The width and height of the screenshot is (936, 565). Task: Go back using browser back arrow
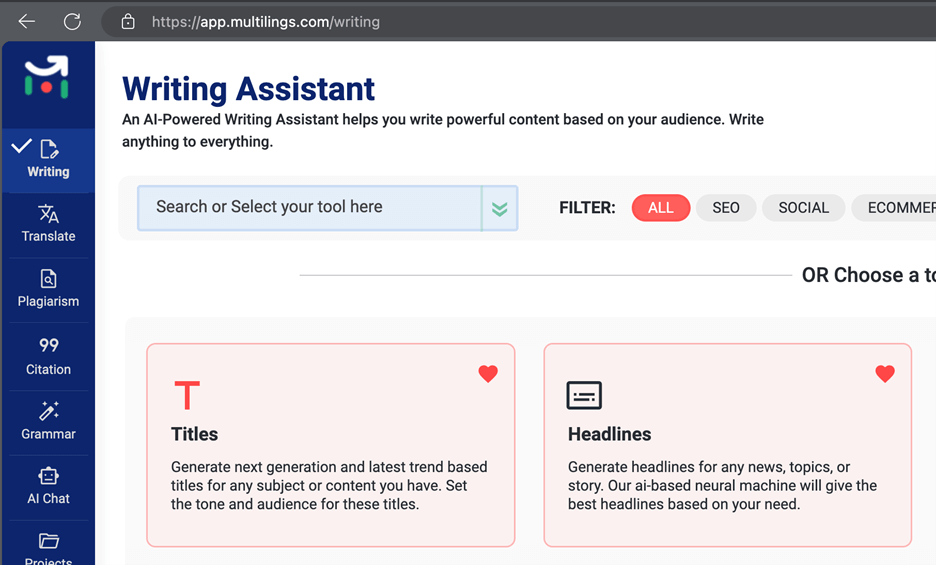tap(27, 22)
